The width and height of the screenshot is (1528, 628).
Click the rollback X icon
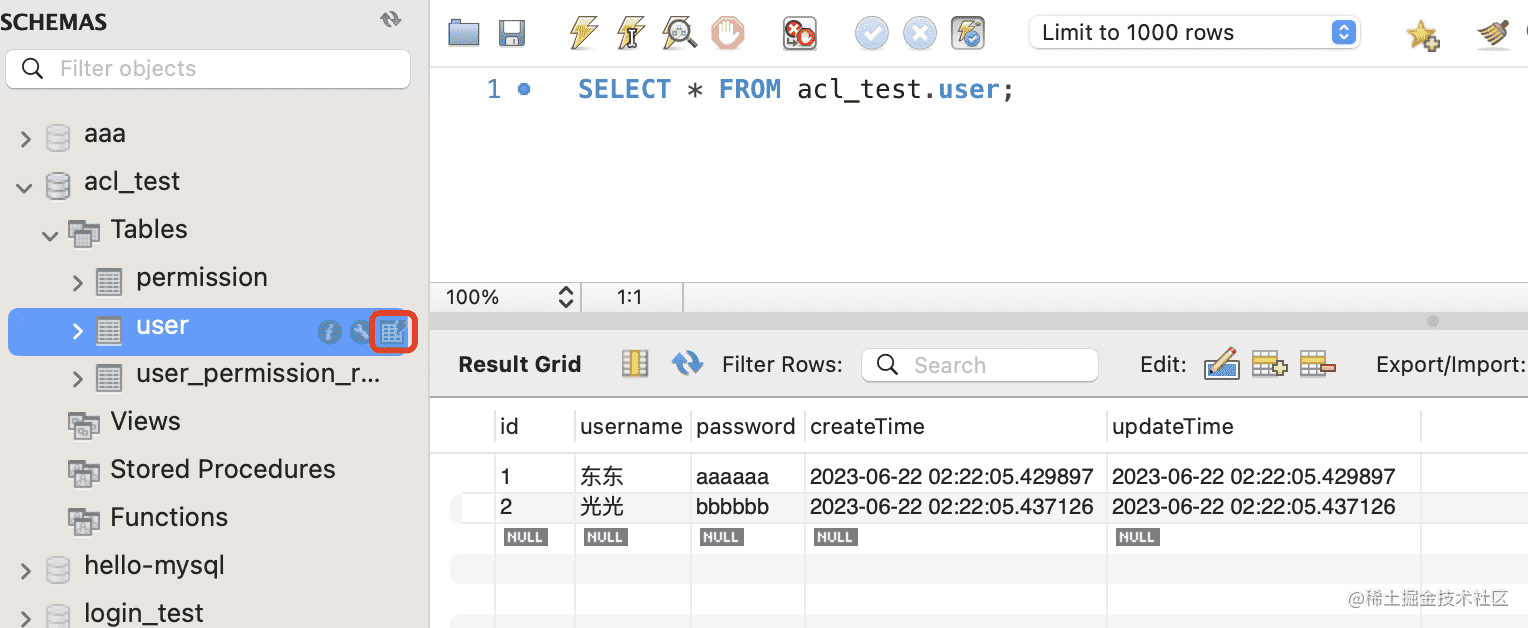[x=919, y=33]
